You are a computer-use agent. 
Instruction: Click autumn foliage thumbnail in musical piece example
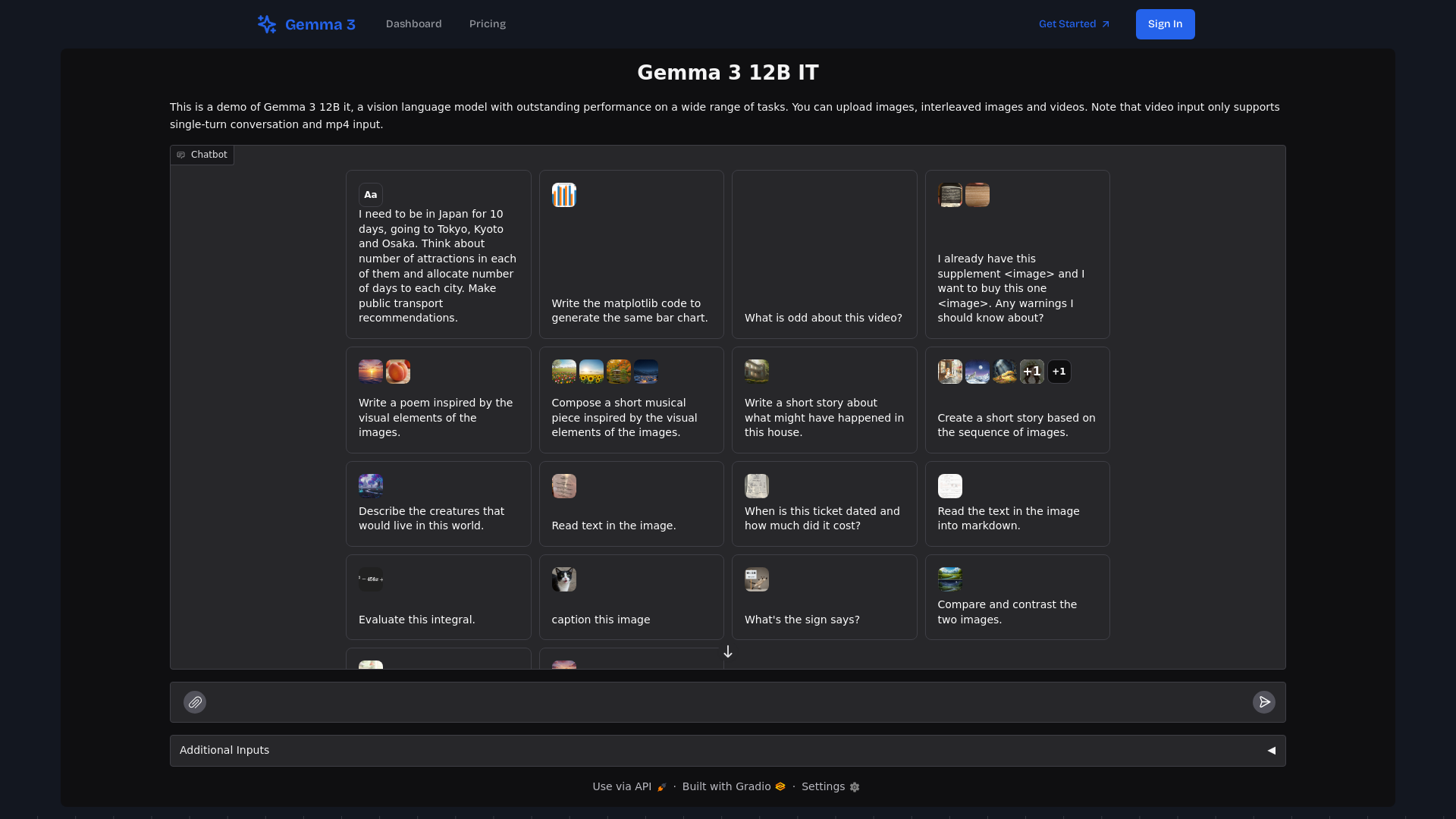[x=619, y=372]
